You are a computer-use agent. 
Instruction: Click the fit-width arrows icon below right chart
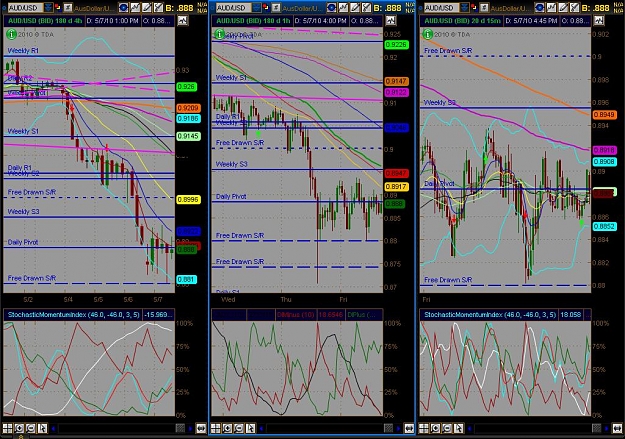pyautogui.click(x=617, y=429)
